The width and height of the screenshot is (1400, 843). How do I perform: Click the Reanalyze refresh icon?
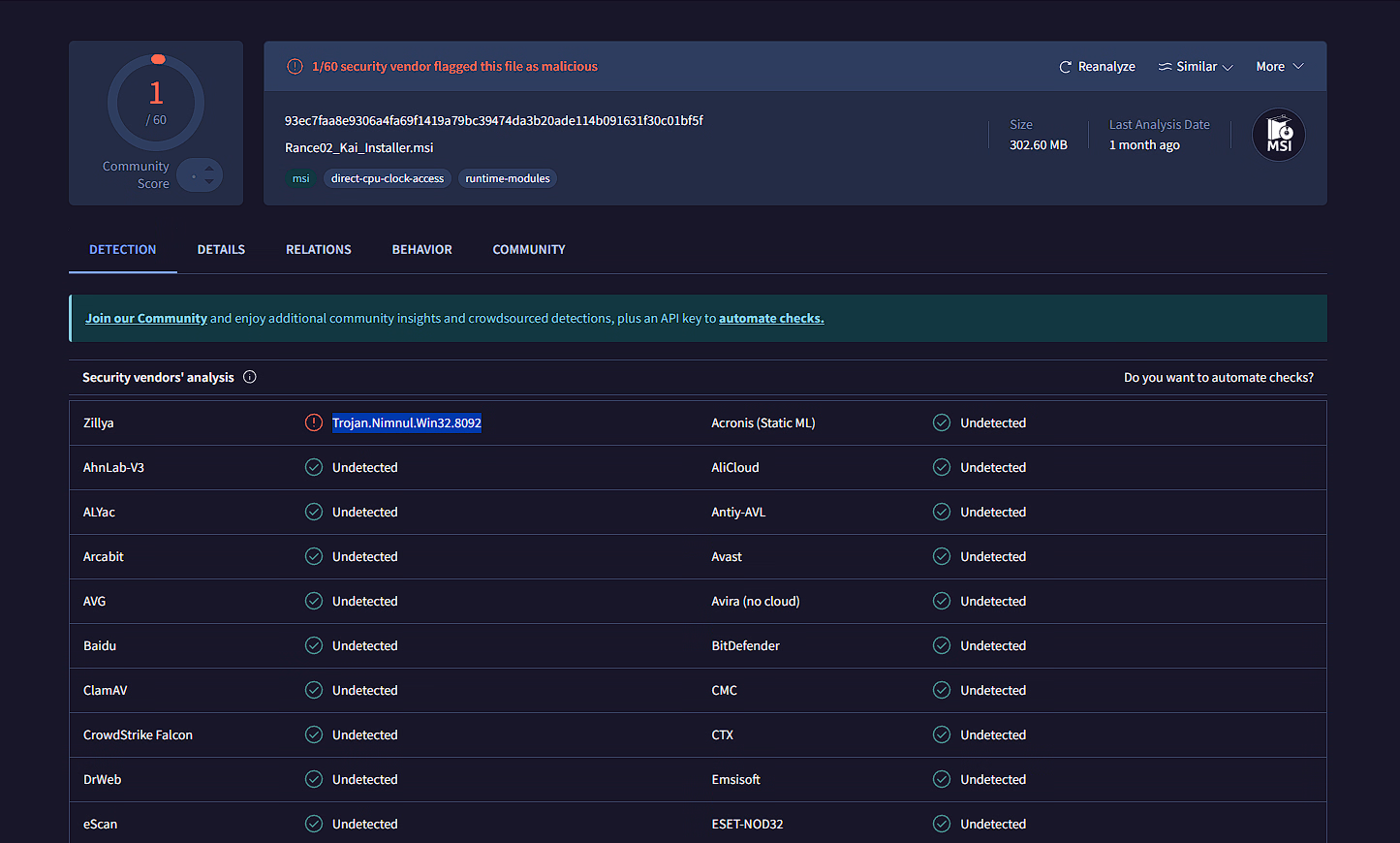(1065, 67)
